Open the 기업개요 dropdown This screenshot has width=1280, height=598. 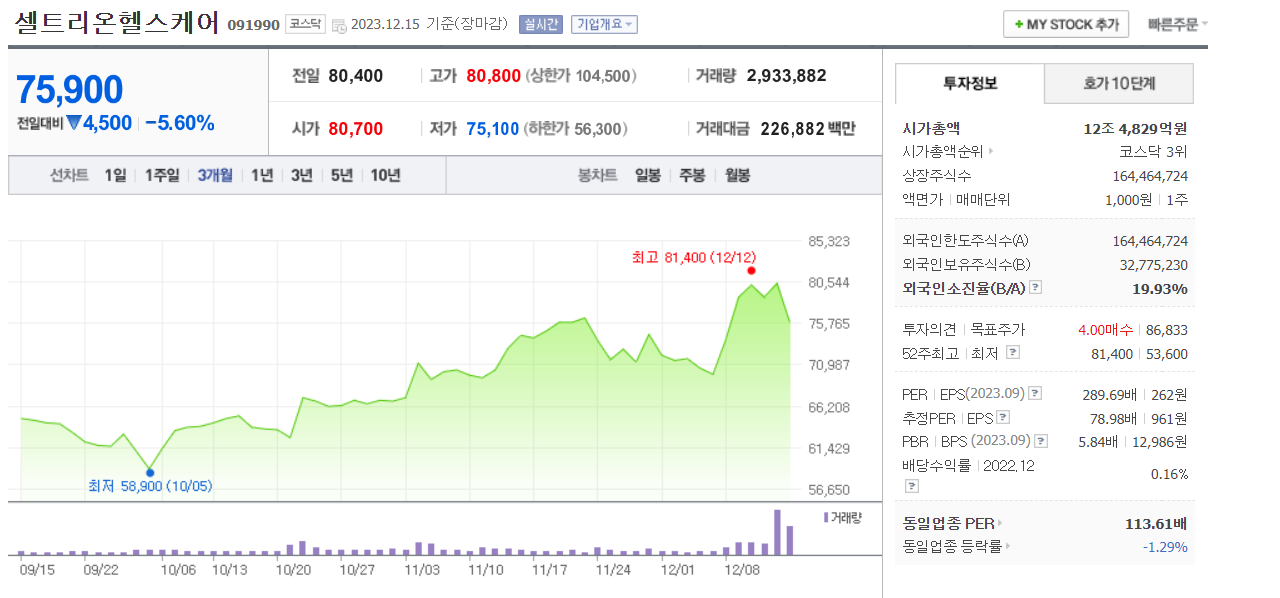point(604,24)
